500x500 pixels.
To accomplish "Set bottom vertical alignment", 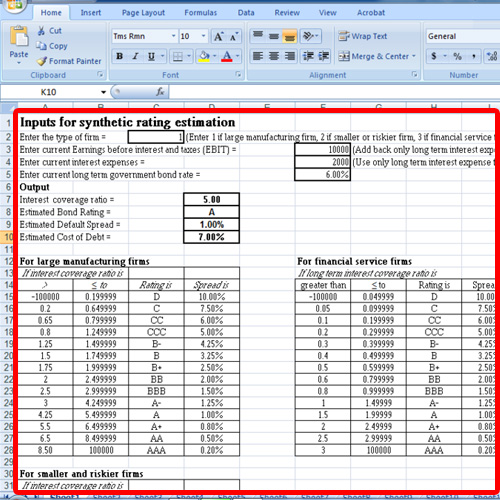I will pos(289,36).
